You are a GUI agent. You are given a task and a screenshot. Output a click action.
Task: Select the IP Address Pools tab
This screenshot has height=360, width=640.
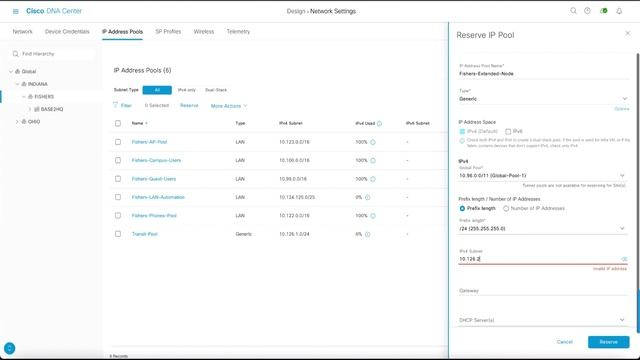point(122,31)
